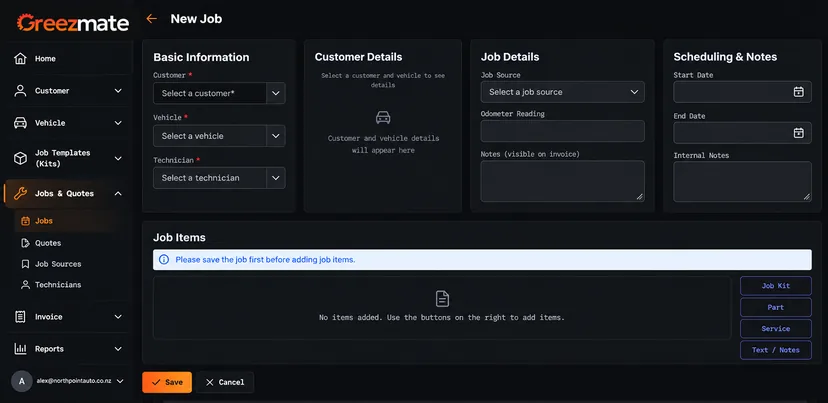
Task: Click the Home house icon
Action: click(20, 59)
